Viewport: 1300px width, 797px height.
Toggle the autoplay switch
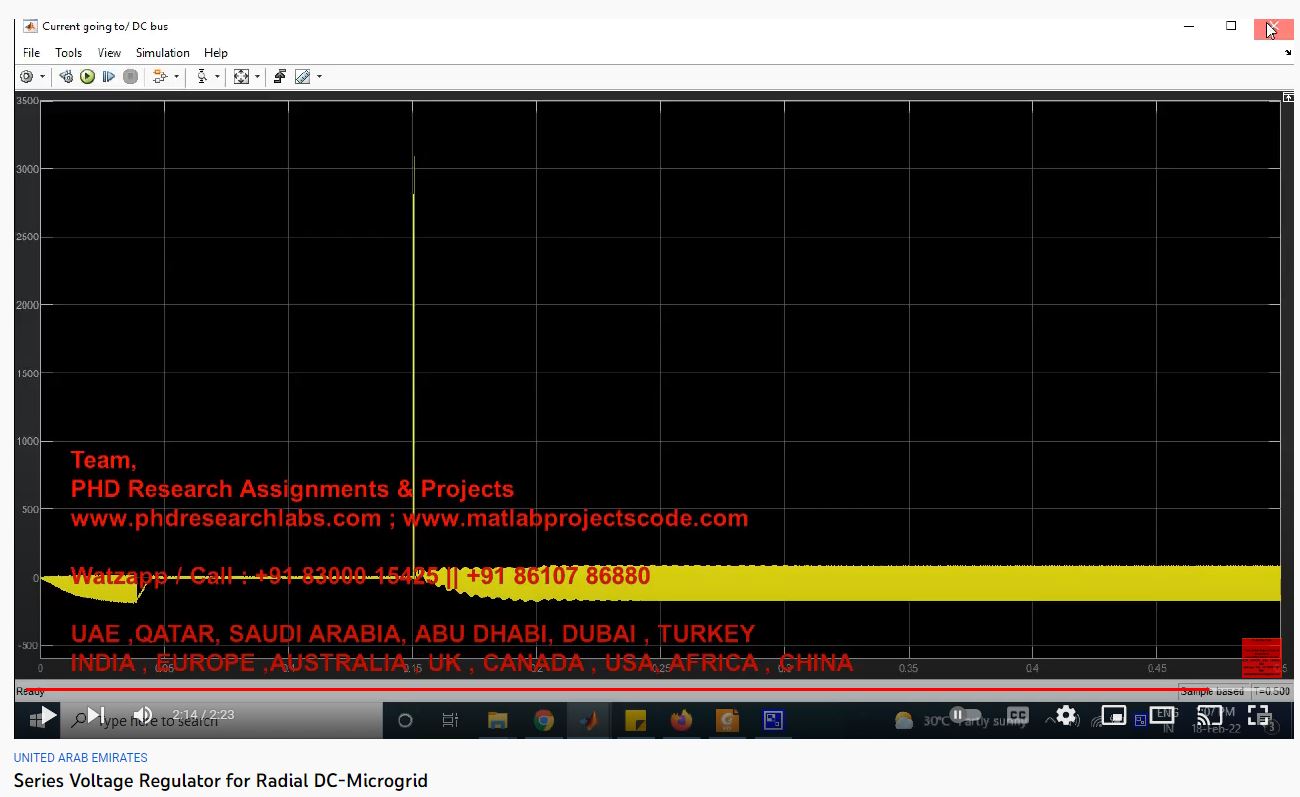[965, 715]
